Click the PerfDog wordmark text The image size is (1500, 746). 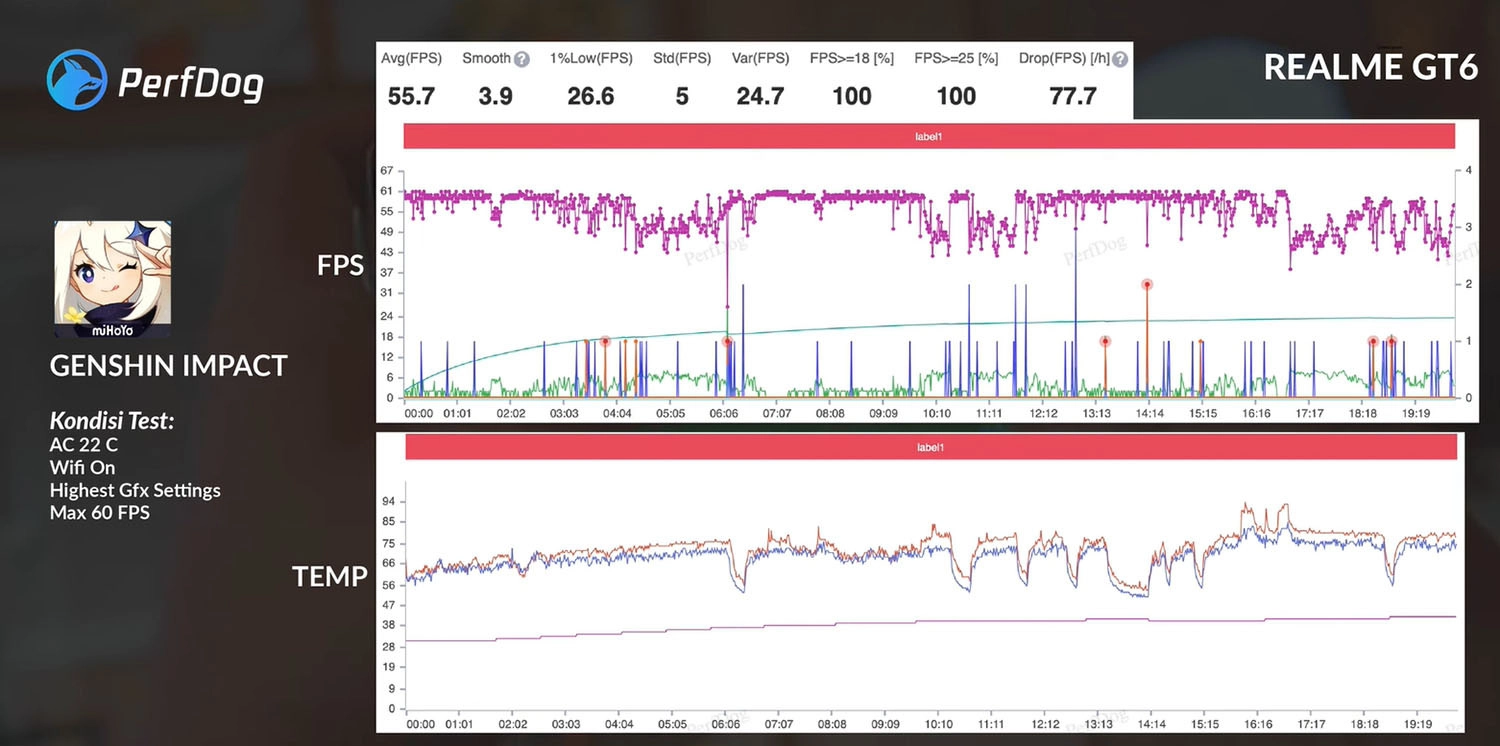[191, 83]
